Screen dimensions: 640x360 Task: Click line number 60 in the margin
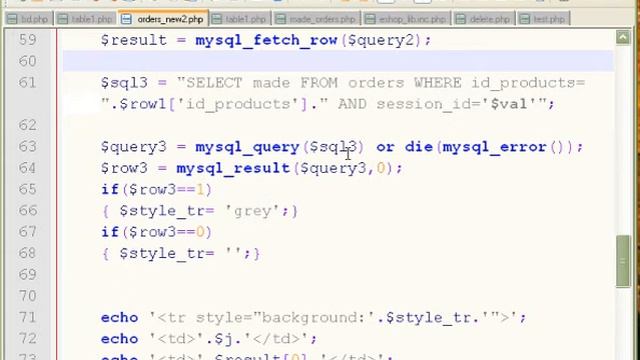pyautogui.click(x=27, y=61)
